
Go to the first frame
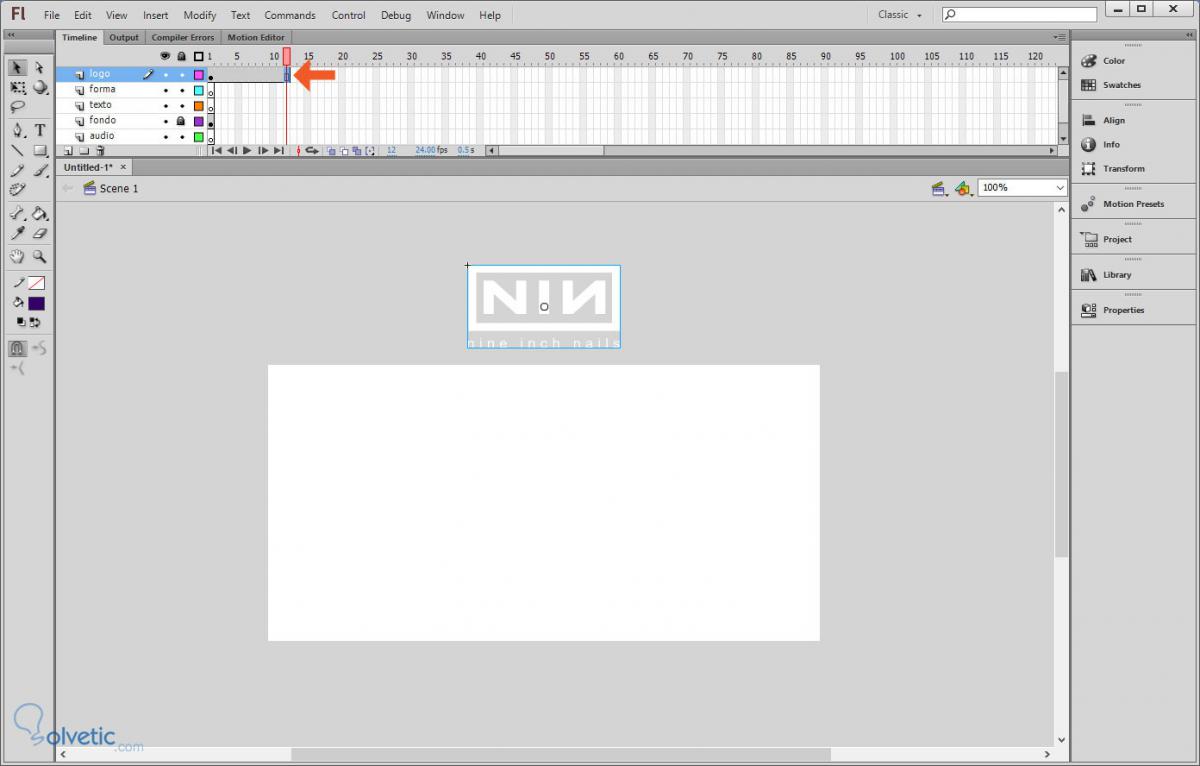tap(216, 151)
